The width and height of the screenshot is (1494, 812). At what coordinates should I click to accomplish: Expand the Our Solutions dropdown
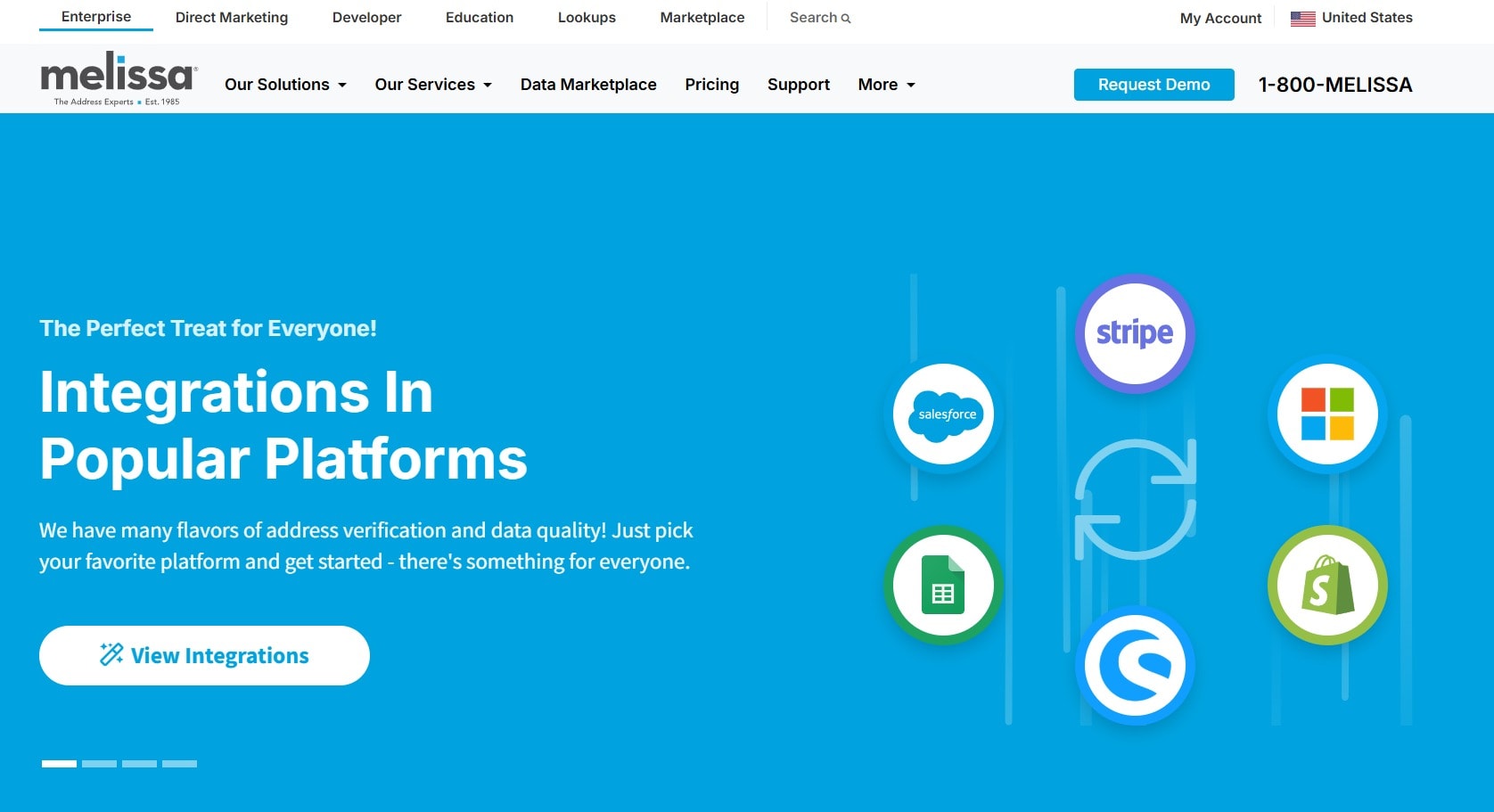[285, 85]
